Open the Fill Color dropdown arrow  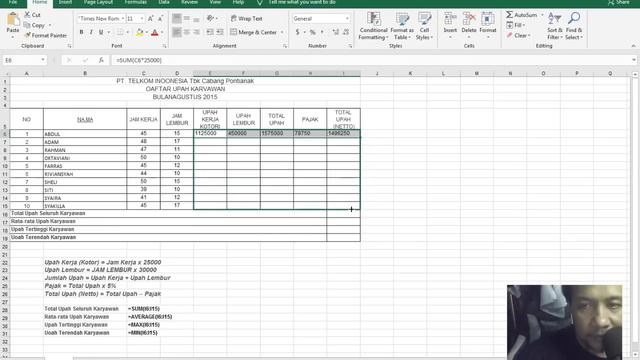click(x=147, y=32)
